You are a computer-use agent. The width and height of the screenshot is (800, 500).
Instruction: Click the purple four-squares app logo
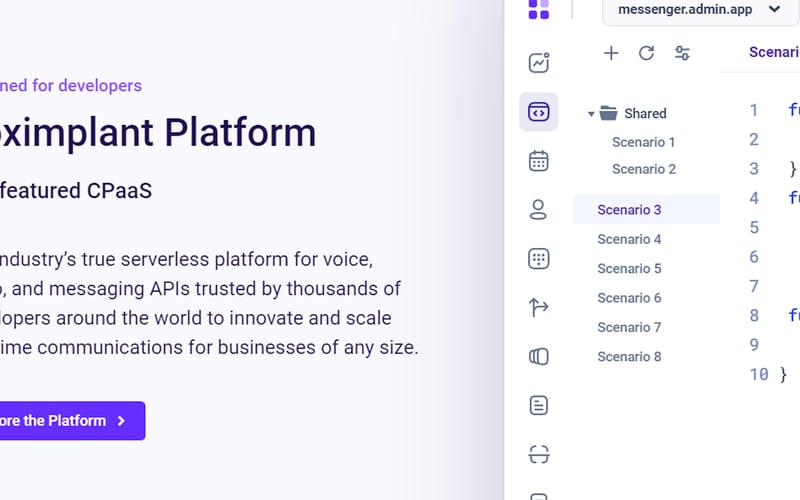pyautogui.click(x=539, y=9)
